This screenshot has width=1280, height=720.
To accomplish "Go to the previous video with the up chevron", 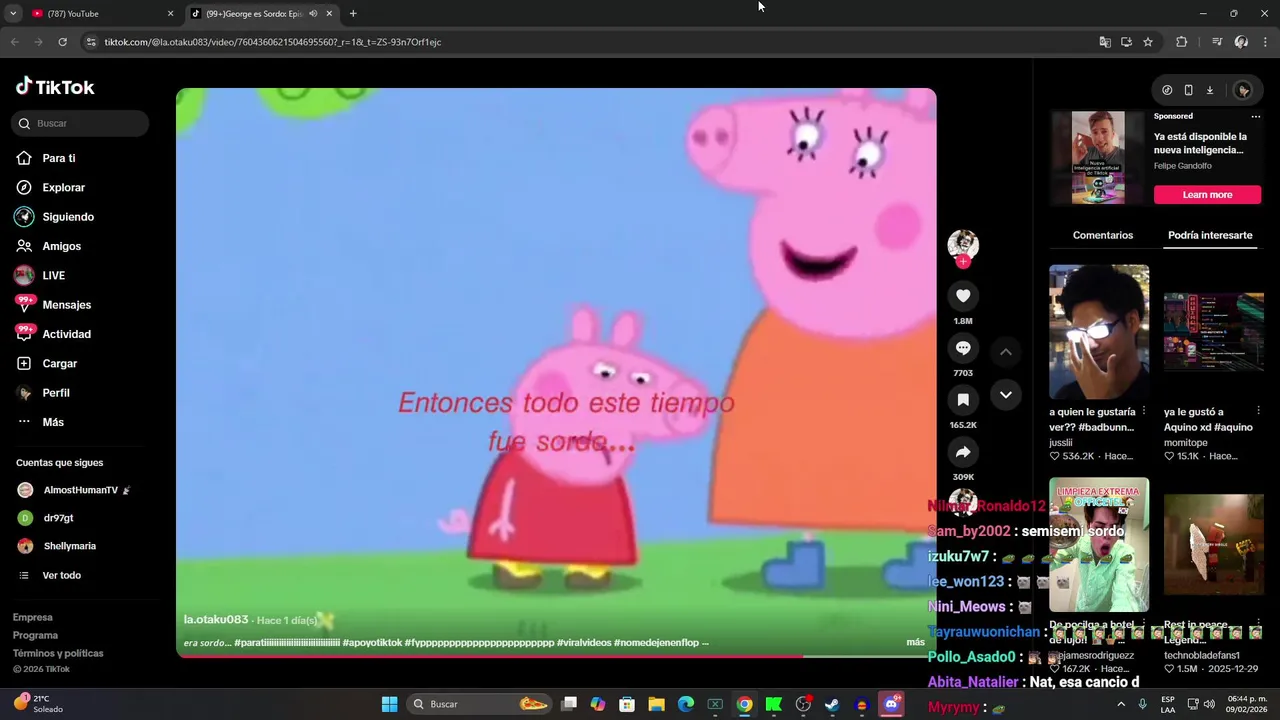I will coord(1006,352).
